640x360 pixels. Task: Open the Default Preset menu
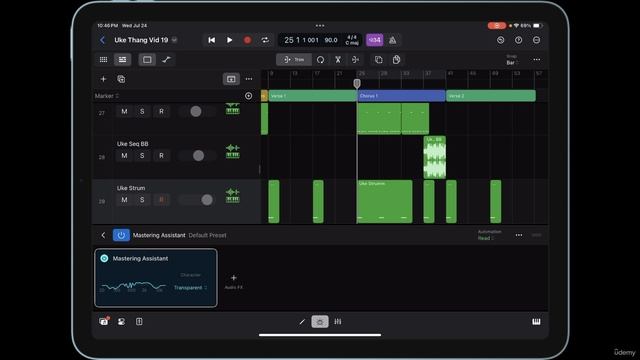[207, 235]
